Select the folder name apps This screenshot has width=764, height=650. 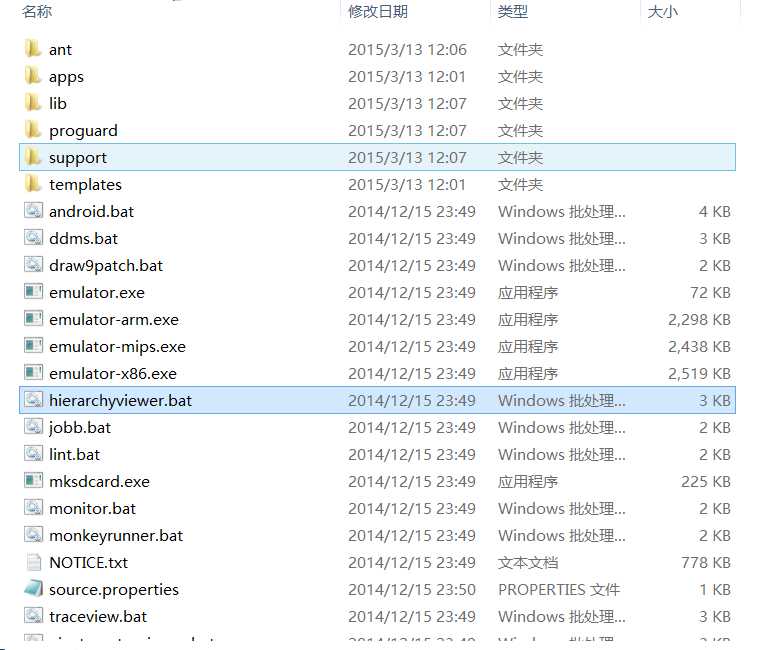(x=66, y=77)
